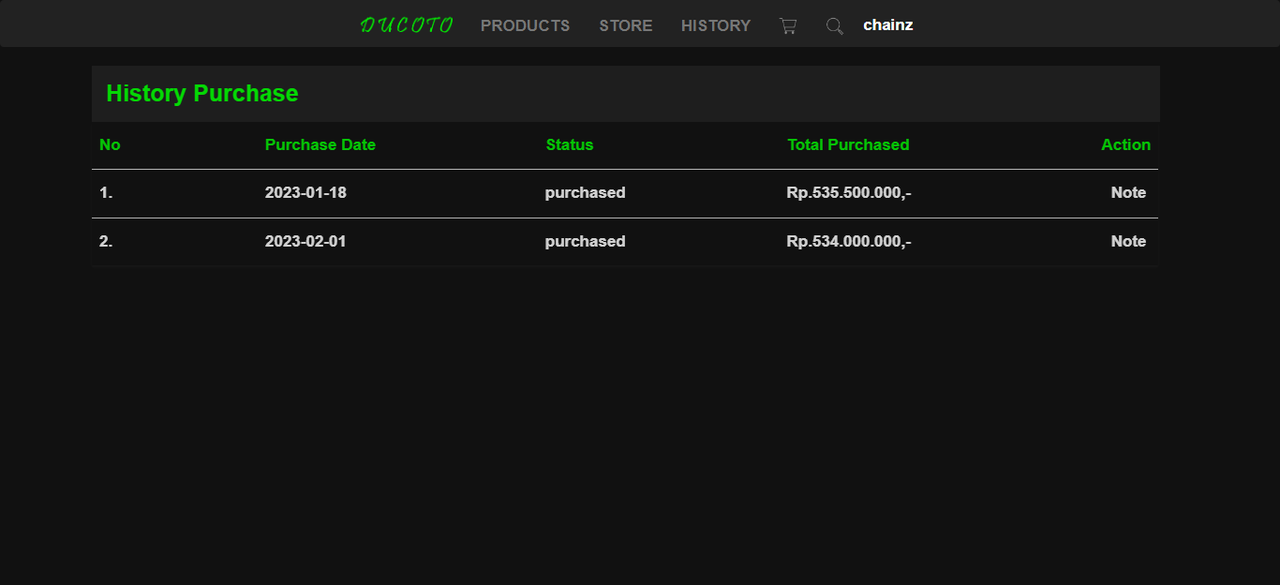View Note for 2023-02-01 purchase
The width and height of the screenshot is (1280, 585).
[1128, 241]
